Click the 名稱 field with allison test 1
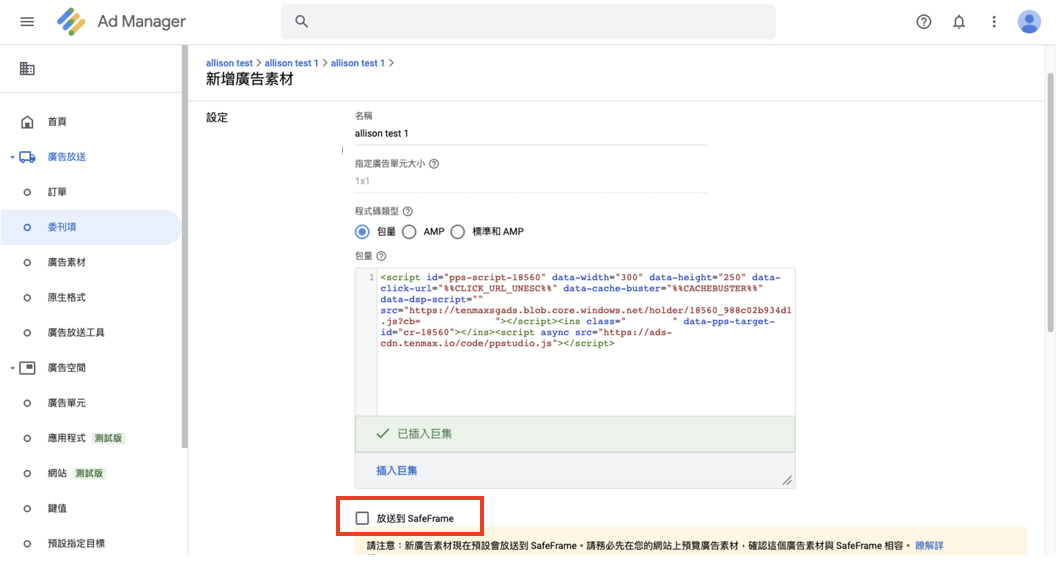This screenshot has width=1056, height=562. coord(530,133)
